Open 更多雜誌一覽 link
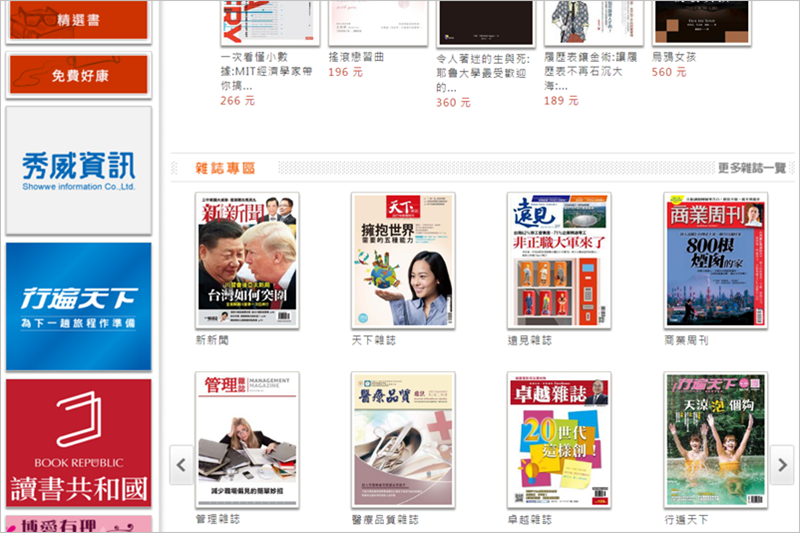Viewport: 800px width, 533px height. (751, 168)
